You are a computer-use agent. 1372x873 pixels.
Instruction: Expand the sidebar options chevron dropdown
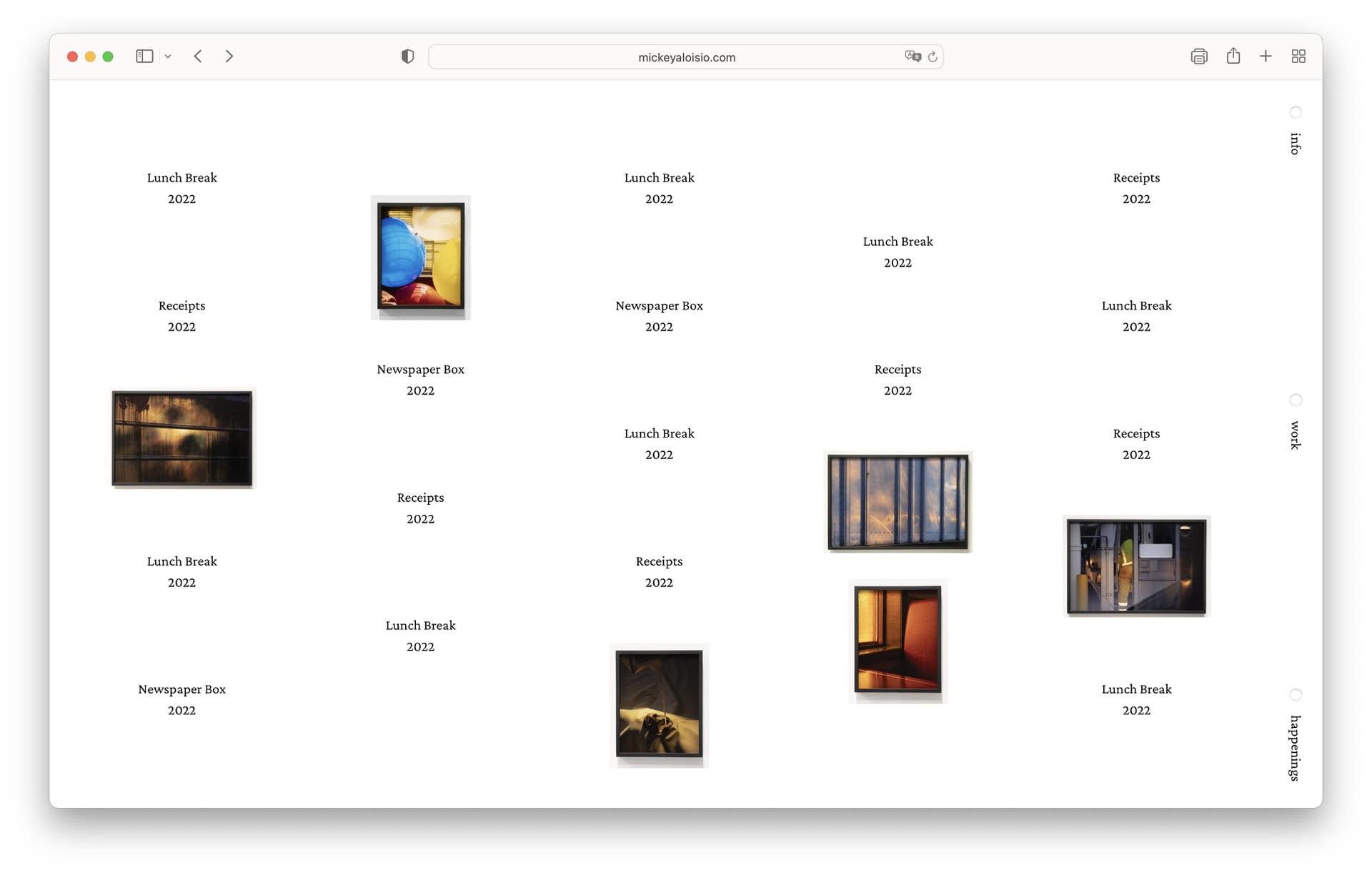168,56
